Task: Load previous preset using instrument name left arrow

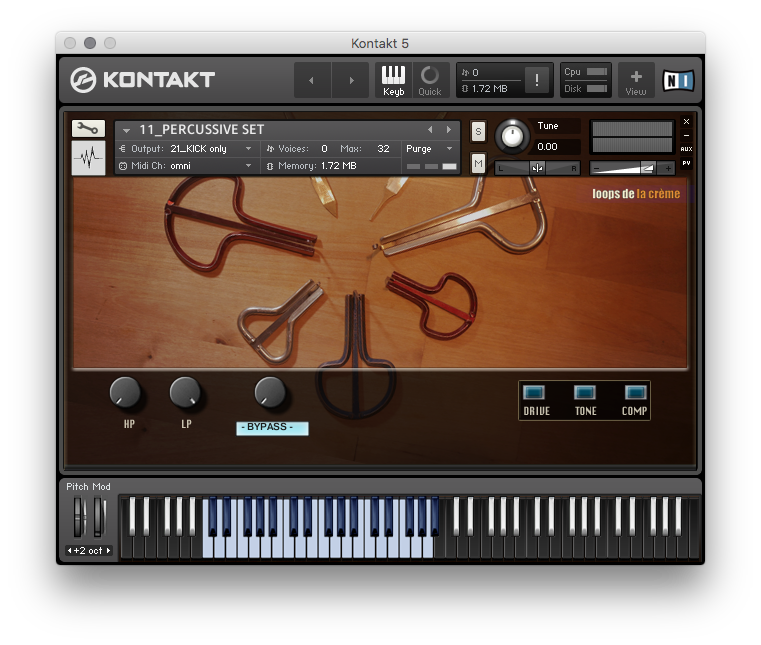Action: pyautogui.click(x=430, y=130)
